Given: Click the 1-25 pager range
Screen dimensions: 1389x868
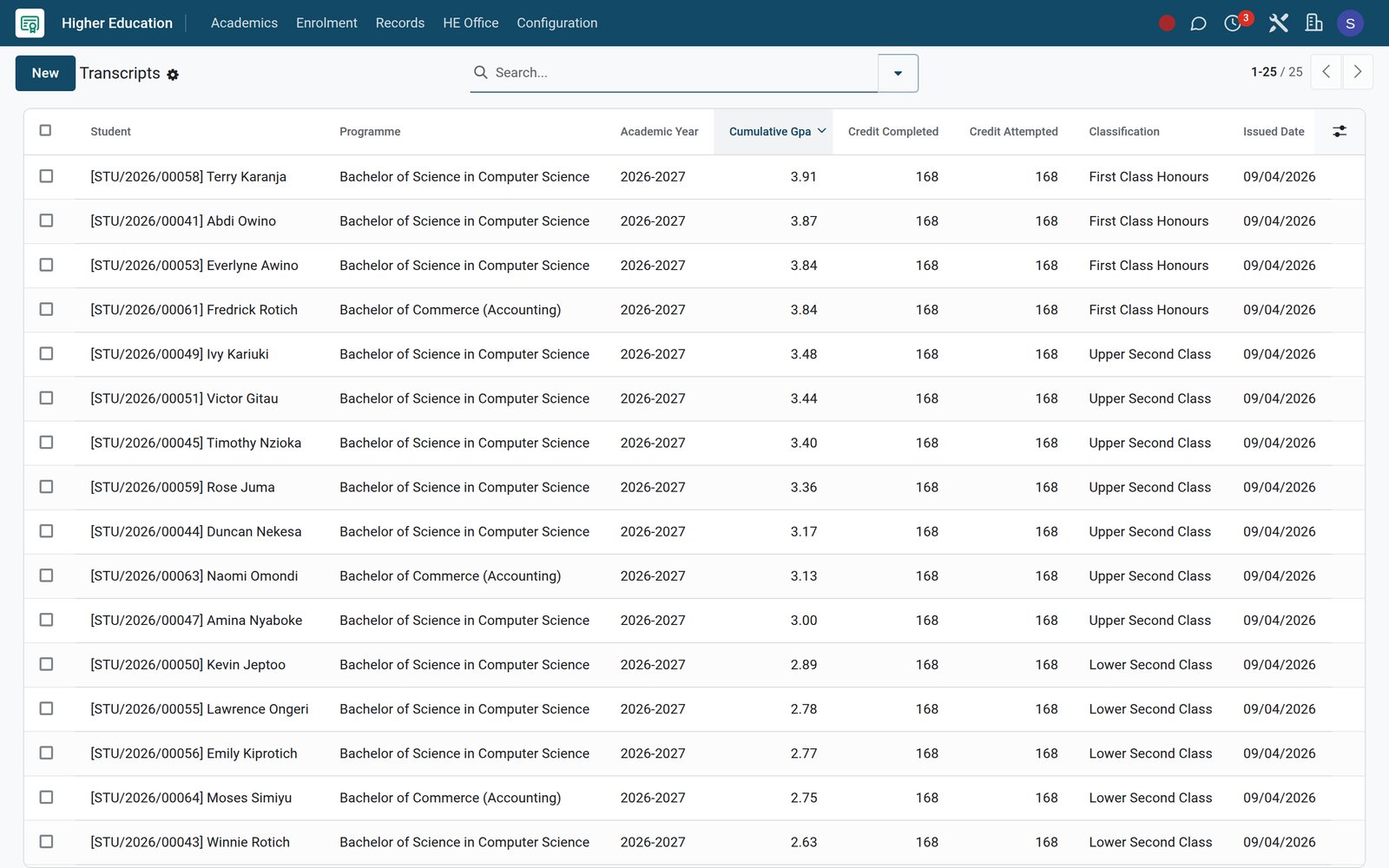Looking at the screenshot, I should click(x=1264, y=72).
